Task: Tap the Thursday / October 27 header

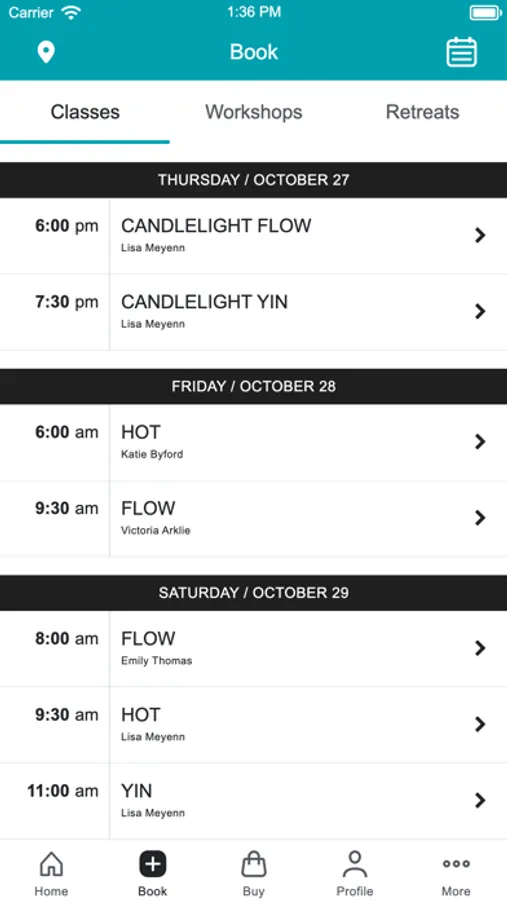Action: [x=253, y=180]
